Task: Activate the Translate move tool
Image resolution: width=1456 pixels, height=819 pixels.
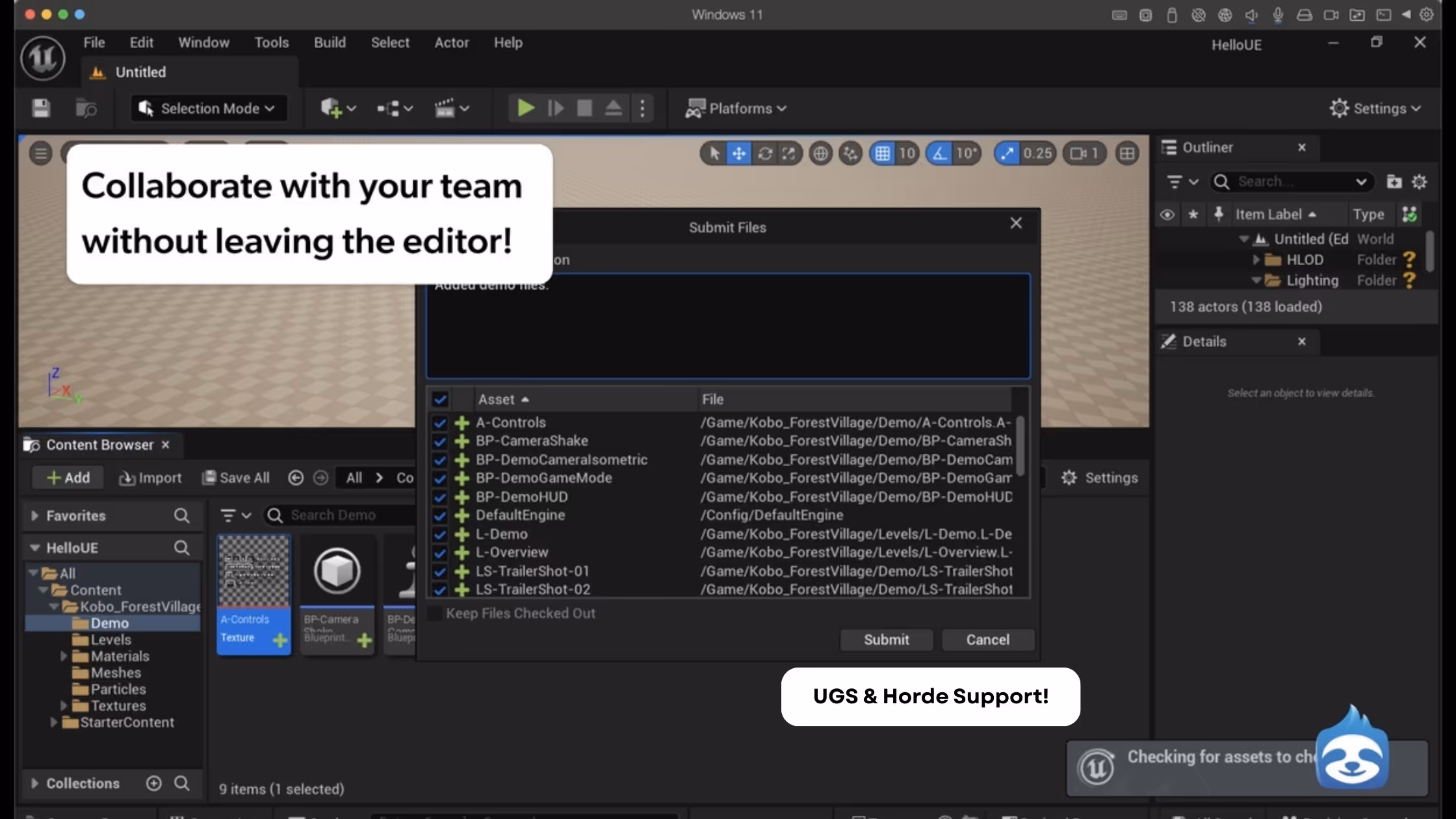Action: pyautogui.click(x=739, y=153)
